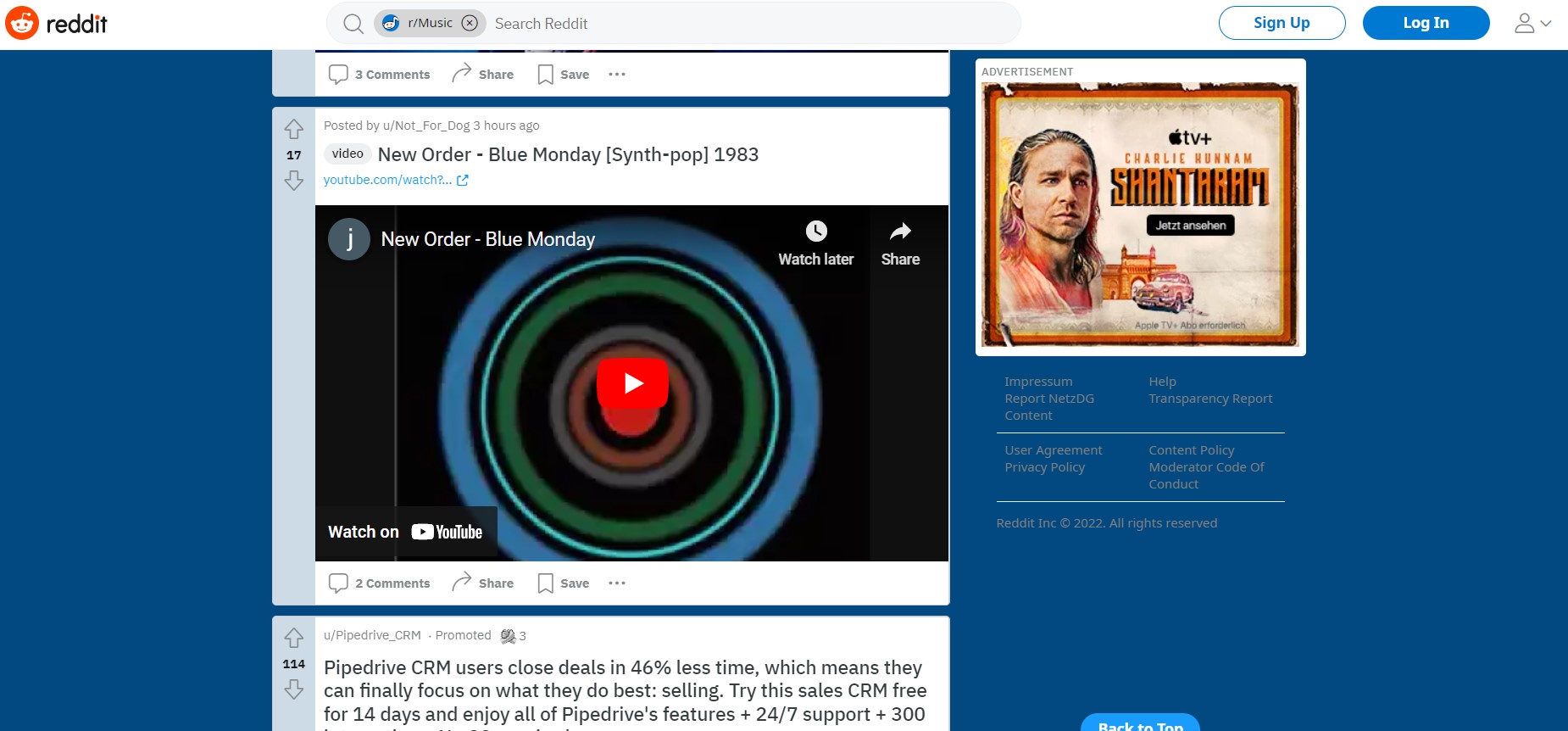Click the Watch on YouTube button

tap(406, 532)
